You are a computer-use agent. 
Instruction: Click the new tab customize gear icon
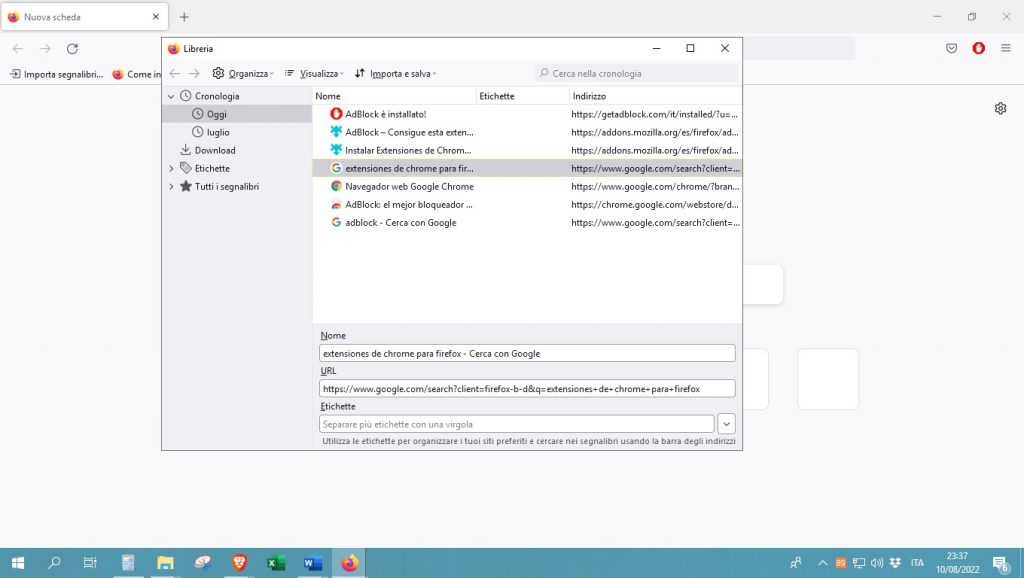coord(1000,108)
